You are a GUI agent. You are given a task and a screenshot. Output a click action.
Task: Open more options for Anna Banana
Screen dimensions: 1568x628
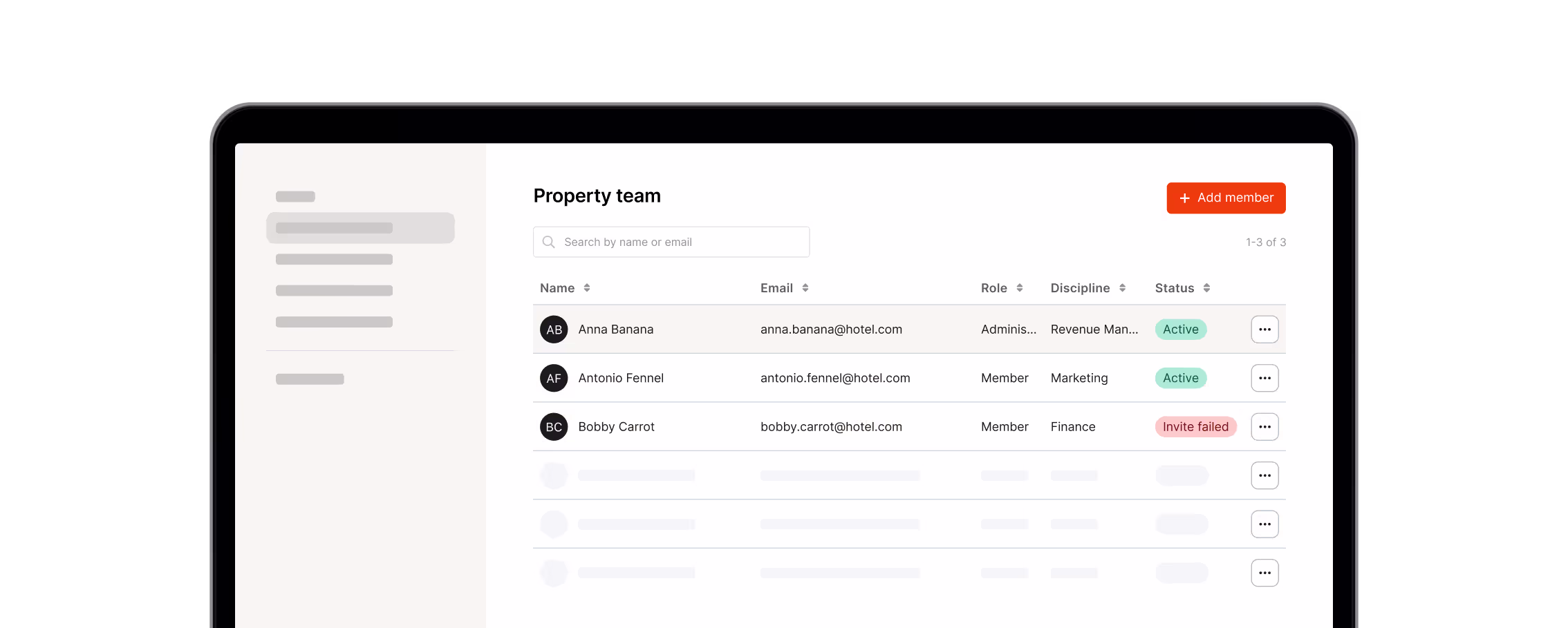pos(1264,330)
